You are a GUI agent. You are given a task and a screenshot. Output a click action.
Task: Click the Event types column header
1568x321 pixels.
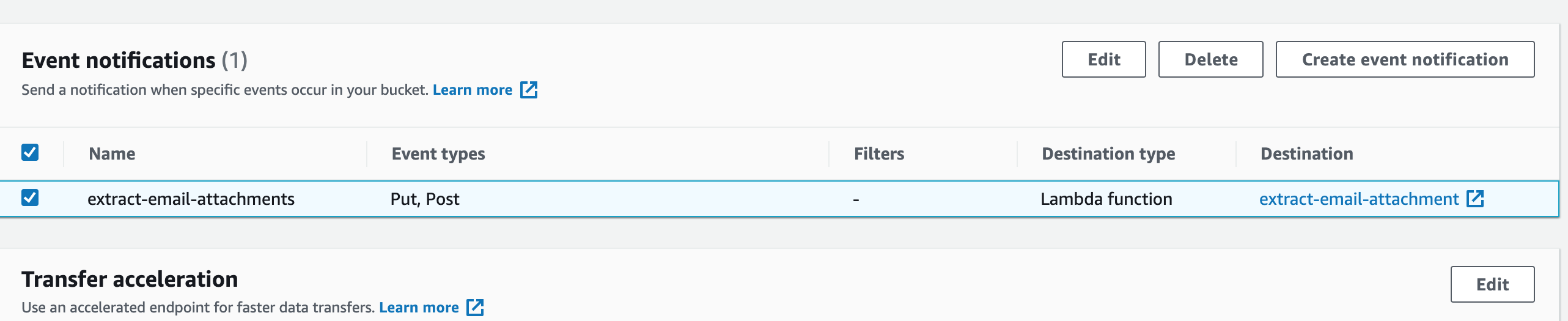click(x=438, y=153)
